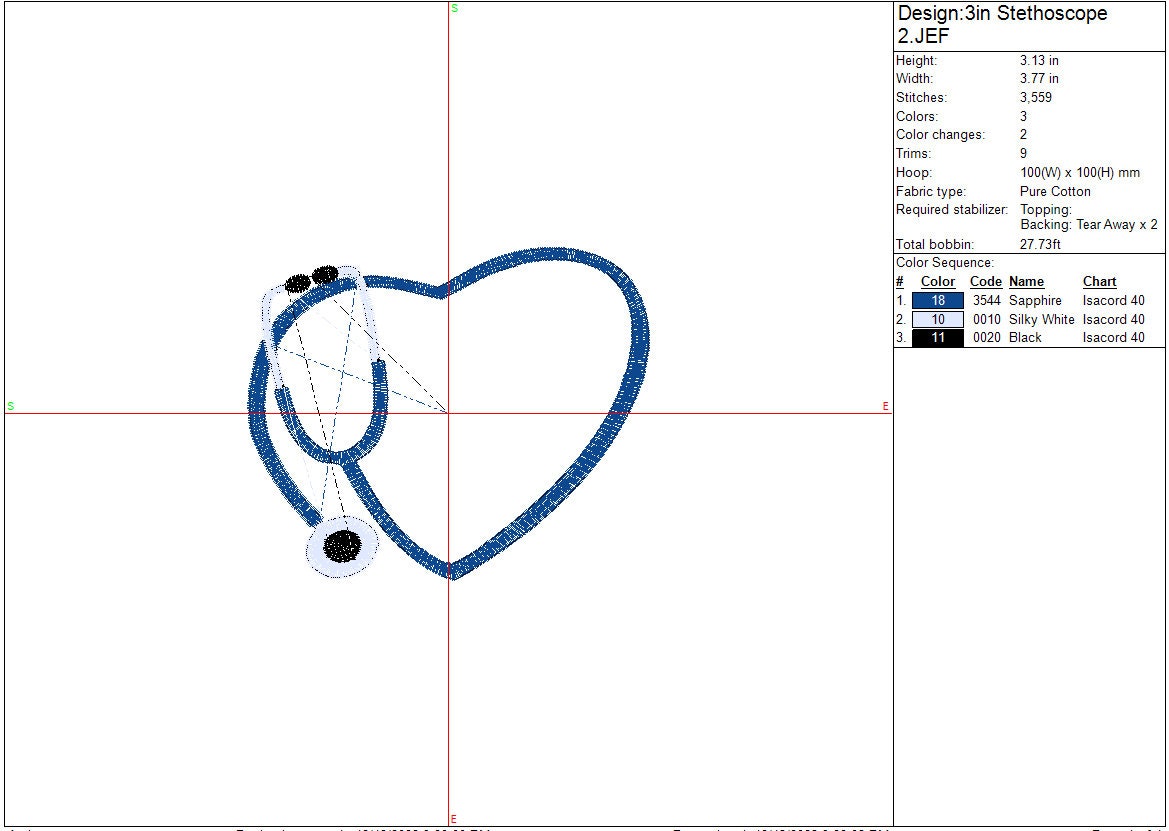
Task: Select the left black stethoscope earpiece
Action: 297,283
